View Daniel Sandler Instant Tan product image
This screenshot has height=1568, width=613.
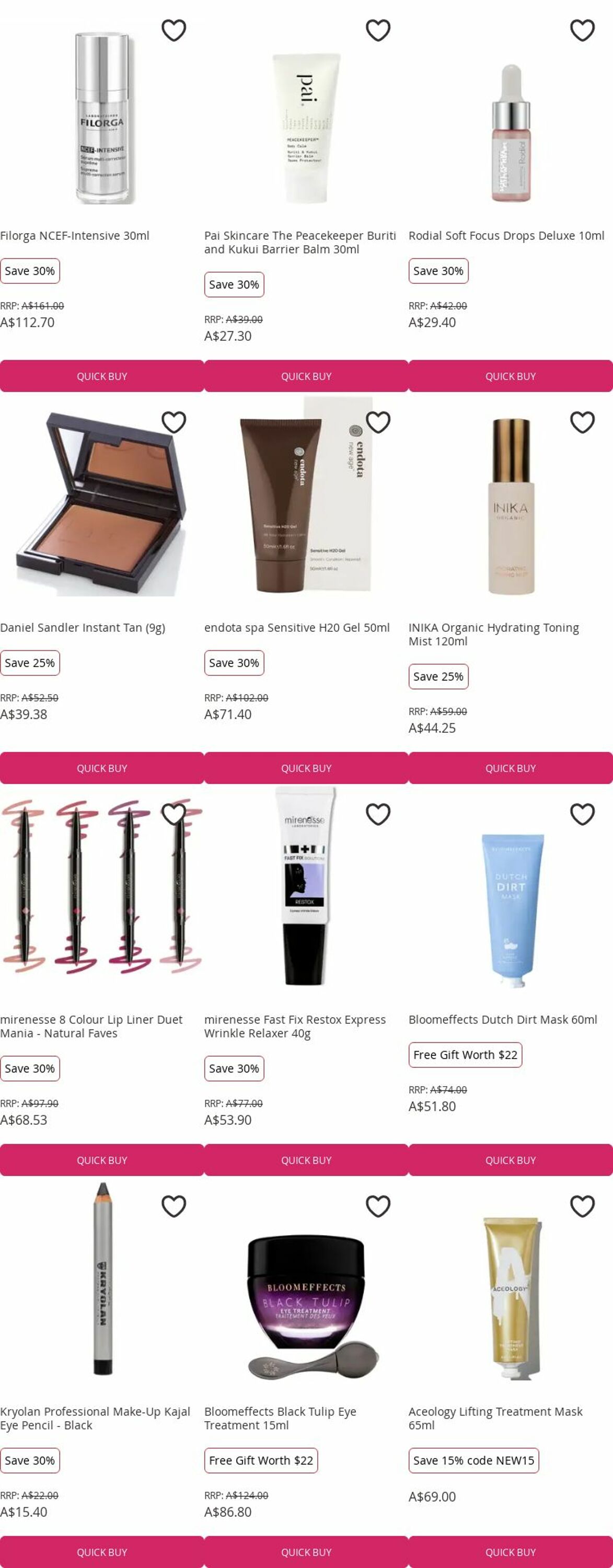tap(102, 504)
